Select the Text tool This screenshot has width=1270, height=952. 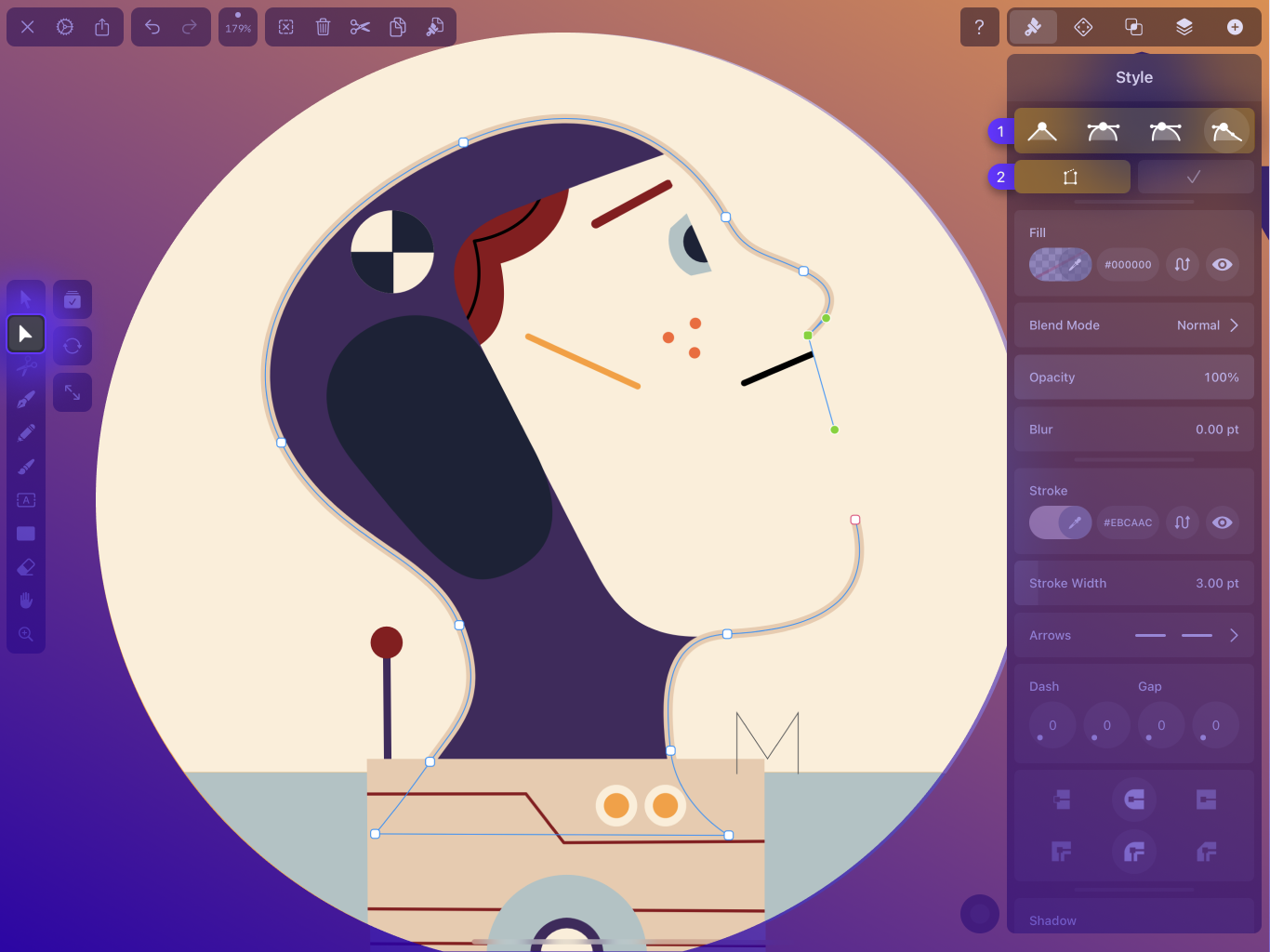tap(26, 500)
